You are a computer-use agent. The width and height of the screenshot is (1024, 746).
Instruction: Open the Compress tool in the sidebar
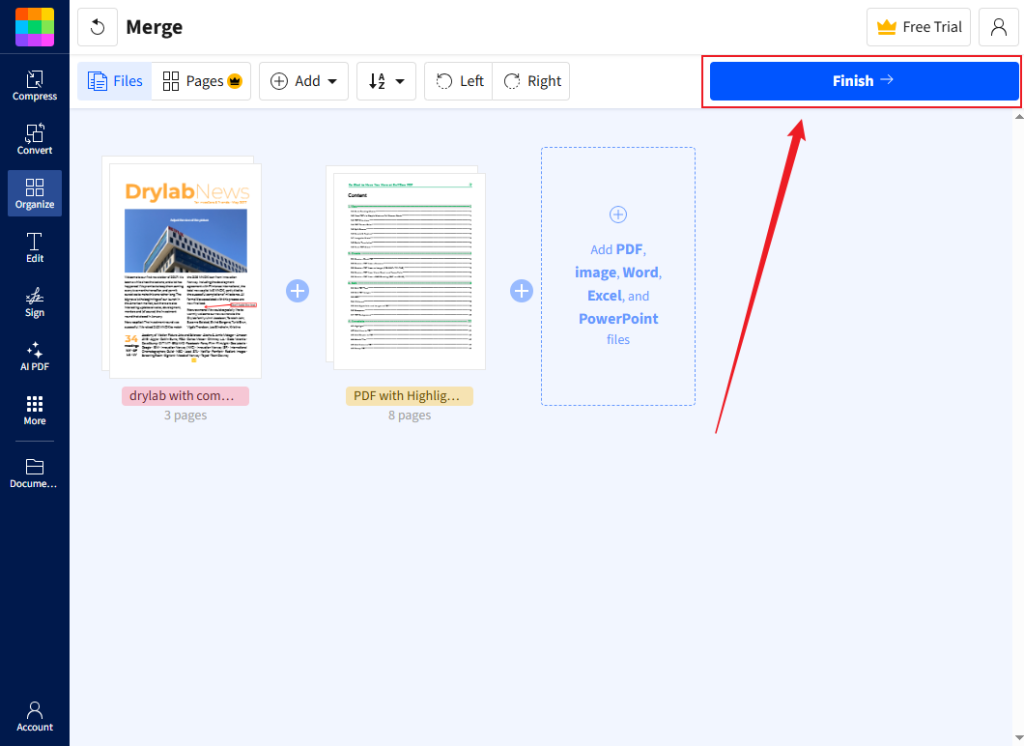click(34, 88)
